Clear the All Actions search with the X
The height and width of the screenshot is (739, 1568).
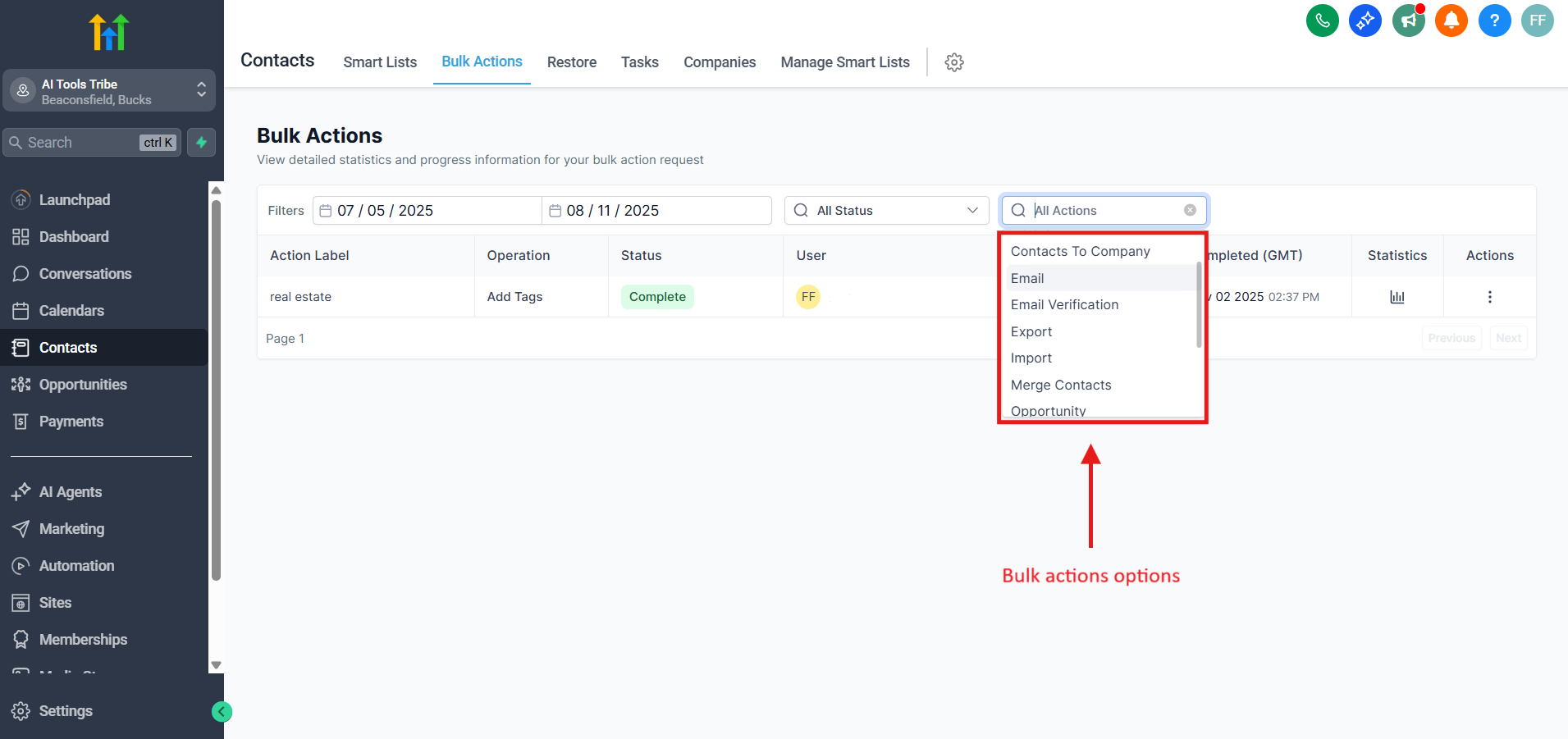pyautogui.click(x=1191, y=210)
